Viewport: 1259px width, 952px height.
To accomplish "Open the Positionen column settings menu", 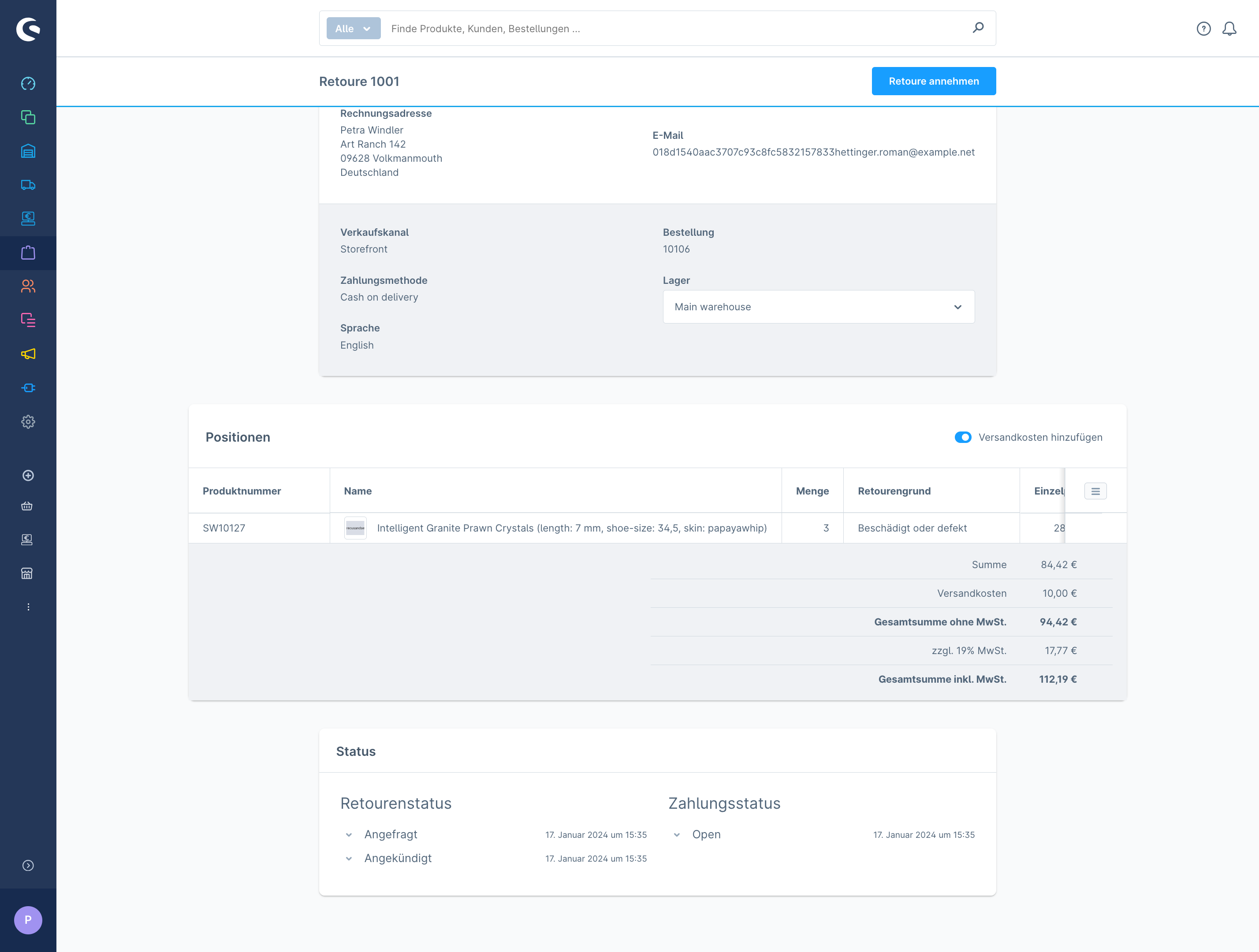I will click(x=1095, y=491).
